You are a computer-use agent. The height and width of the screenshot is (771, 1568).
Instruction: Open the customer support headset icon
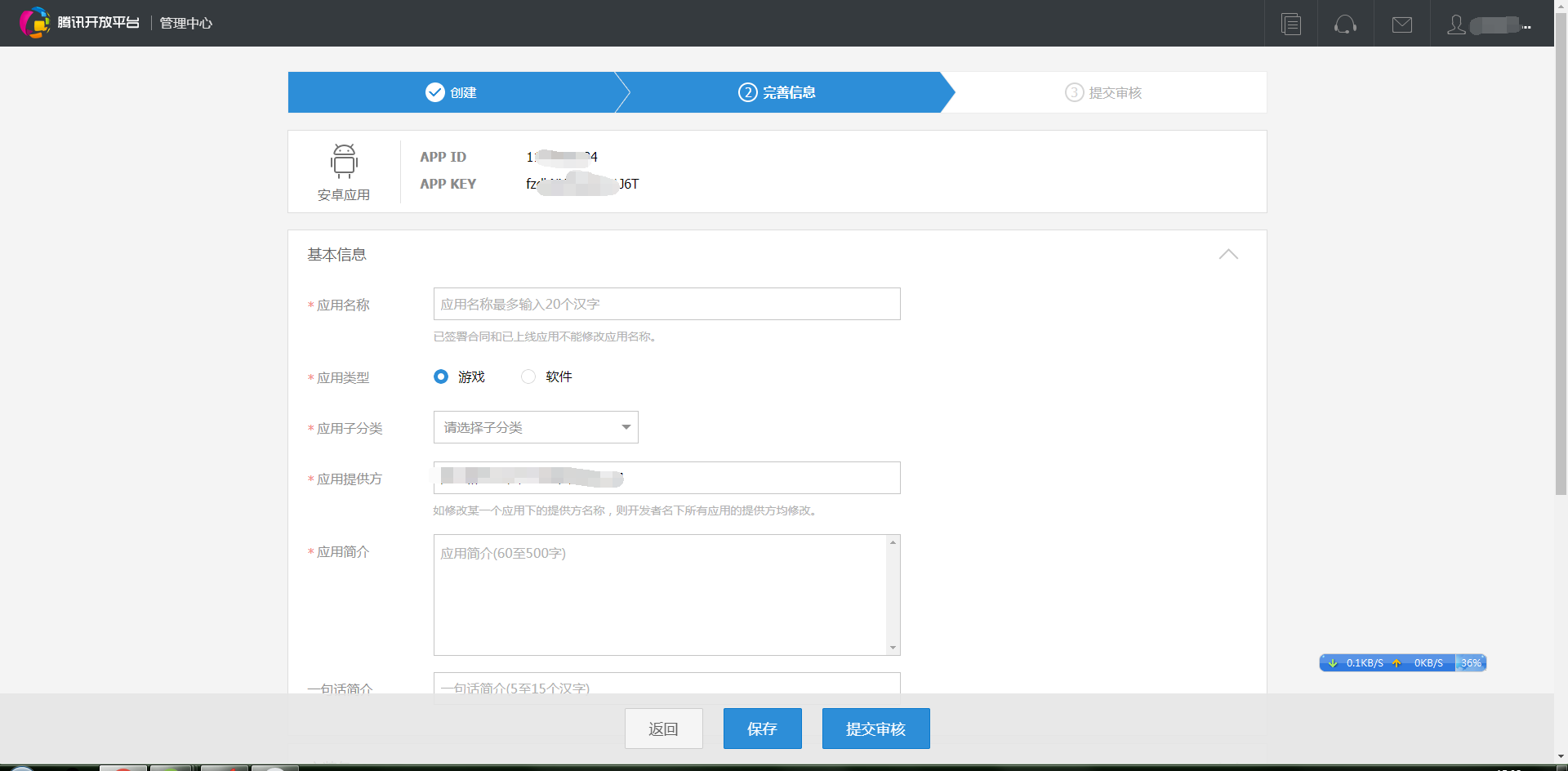[x=1345, y=25]
